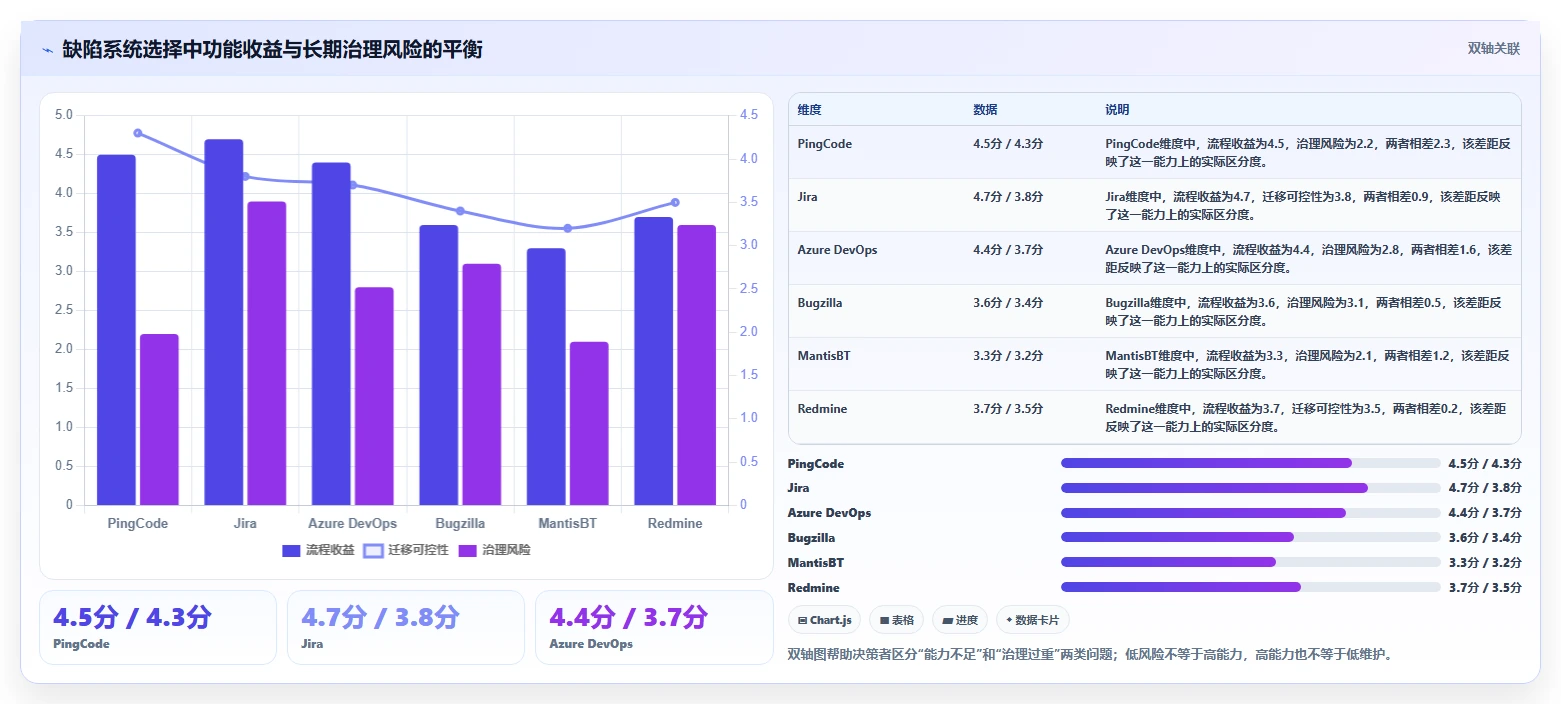Select the 表格 chip
The image size is (1561, 704).
point(897,620)
